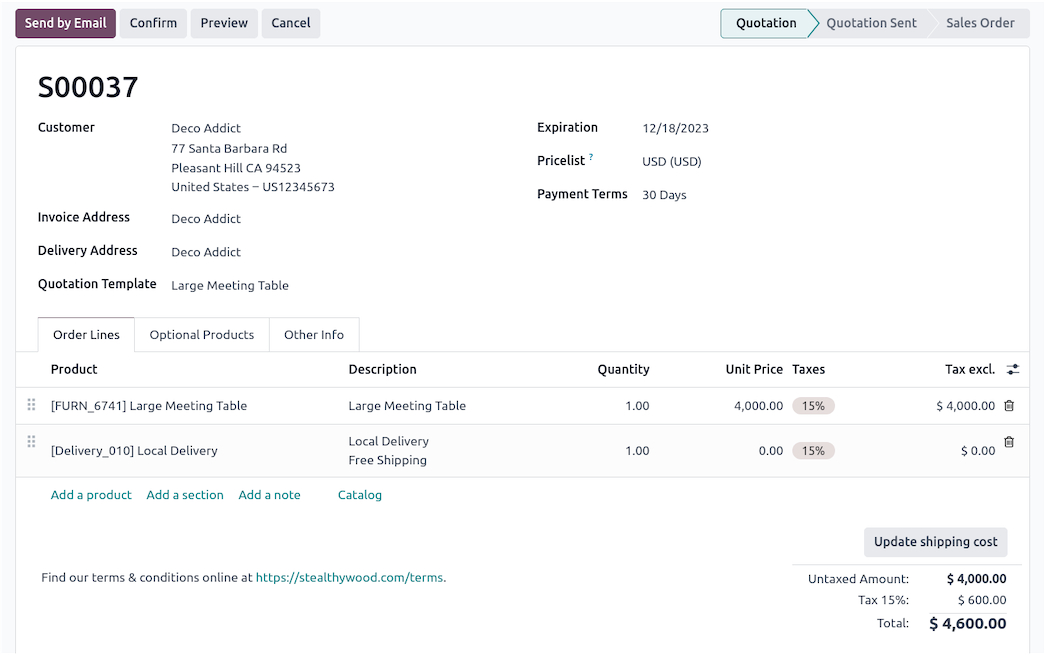This screenshot has width=1046, height=655.
Task: Switch to the Optional Products tab
Action: pyautogui.click(x=201, y=334)
